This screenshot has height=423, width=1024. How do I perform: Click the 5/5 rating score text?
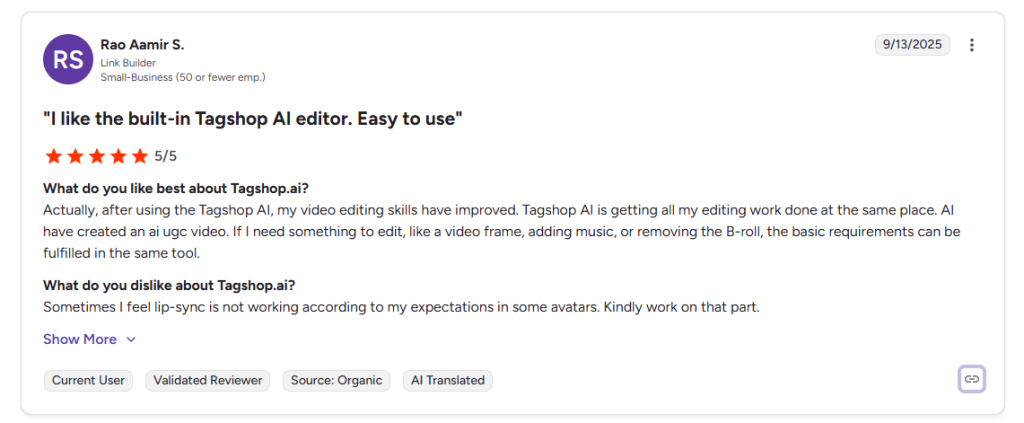165,156
